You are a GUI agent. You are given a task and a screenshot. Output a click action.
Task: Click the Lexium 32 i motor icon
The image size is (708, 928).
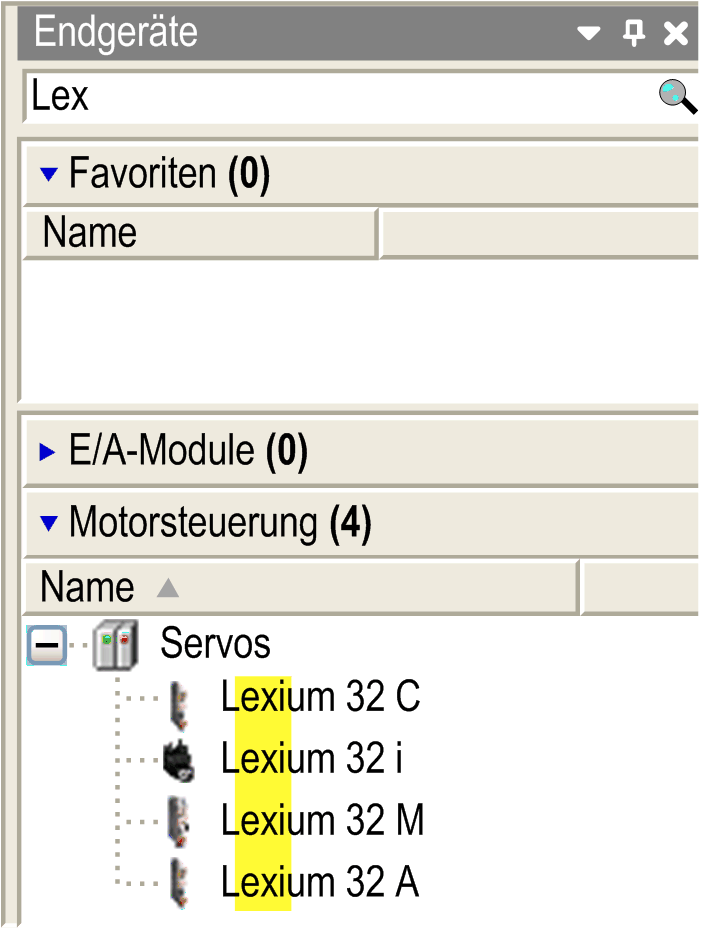tap(178, 761)
